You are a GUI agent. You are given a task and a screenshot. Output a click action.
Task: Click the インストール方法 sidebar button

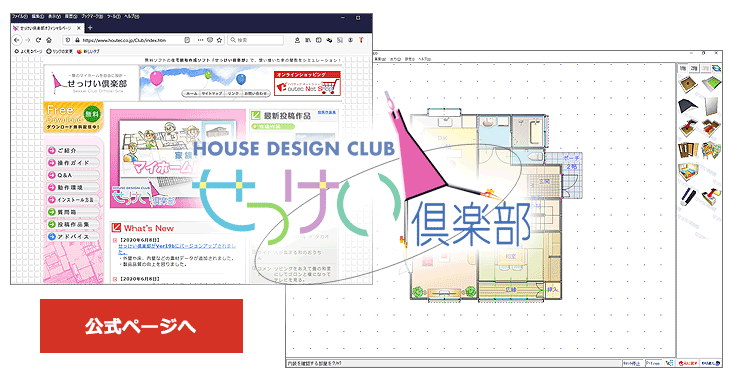click(x=74, y=199)
